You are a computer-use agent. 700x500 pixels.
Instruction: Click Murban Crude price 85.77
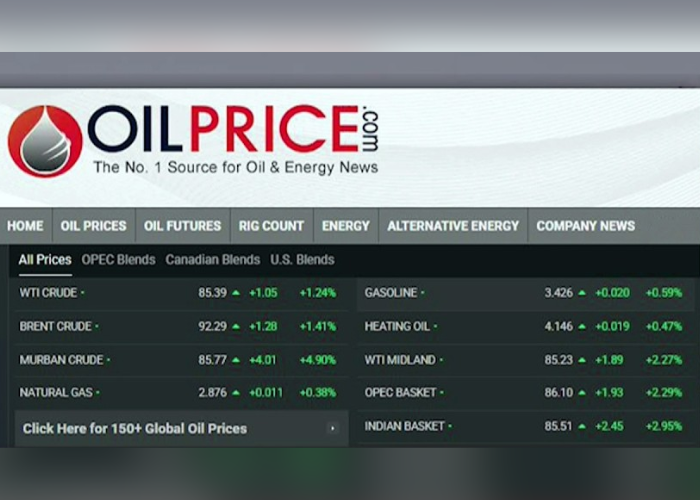pyautogui.click(x=212, y=360)
